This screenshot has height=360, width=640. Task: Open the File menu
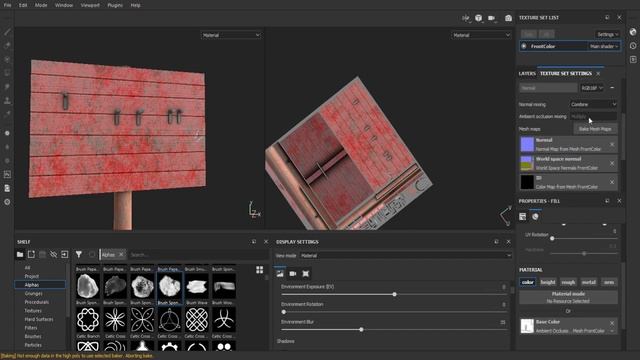click(7, 5)
